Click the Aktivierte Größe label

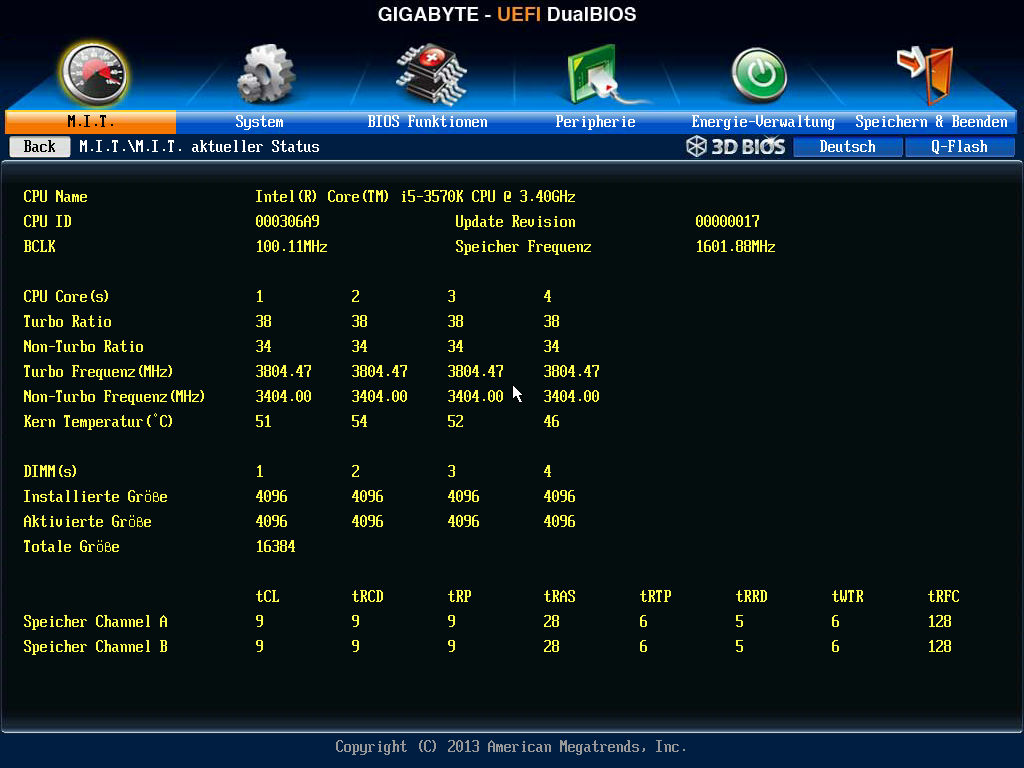pos(88,521)
